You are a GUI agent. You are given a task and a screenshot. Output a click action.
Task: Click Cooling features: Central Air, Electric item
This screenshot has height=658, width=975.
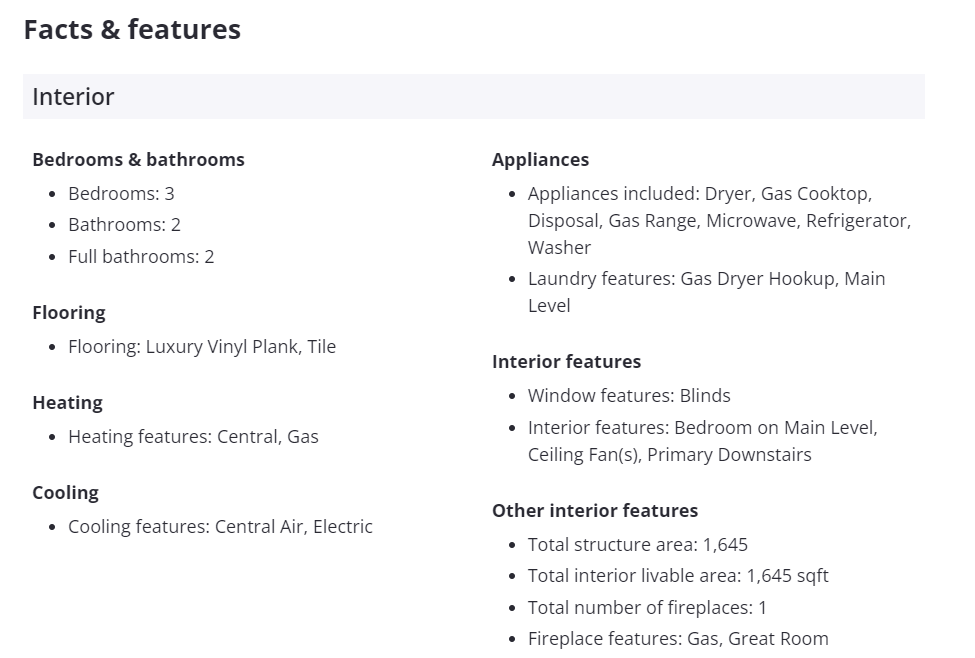point(220,527)
